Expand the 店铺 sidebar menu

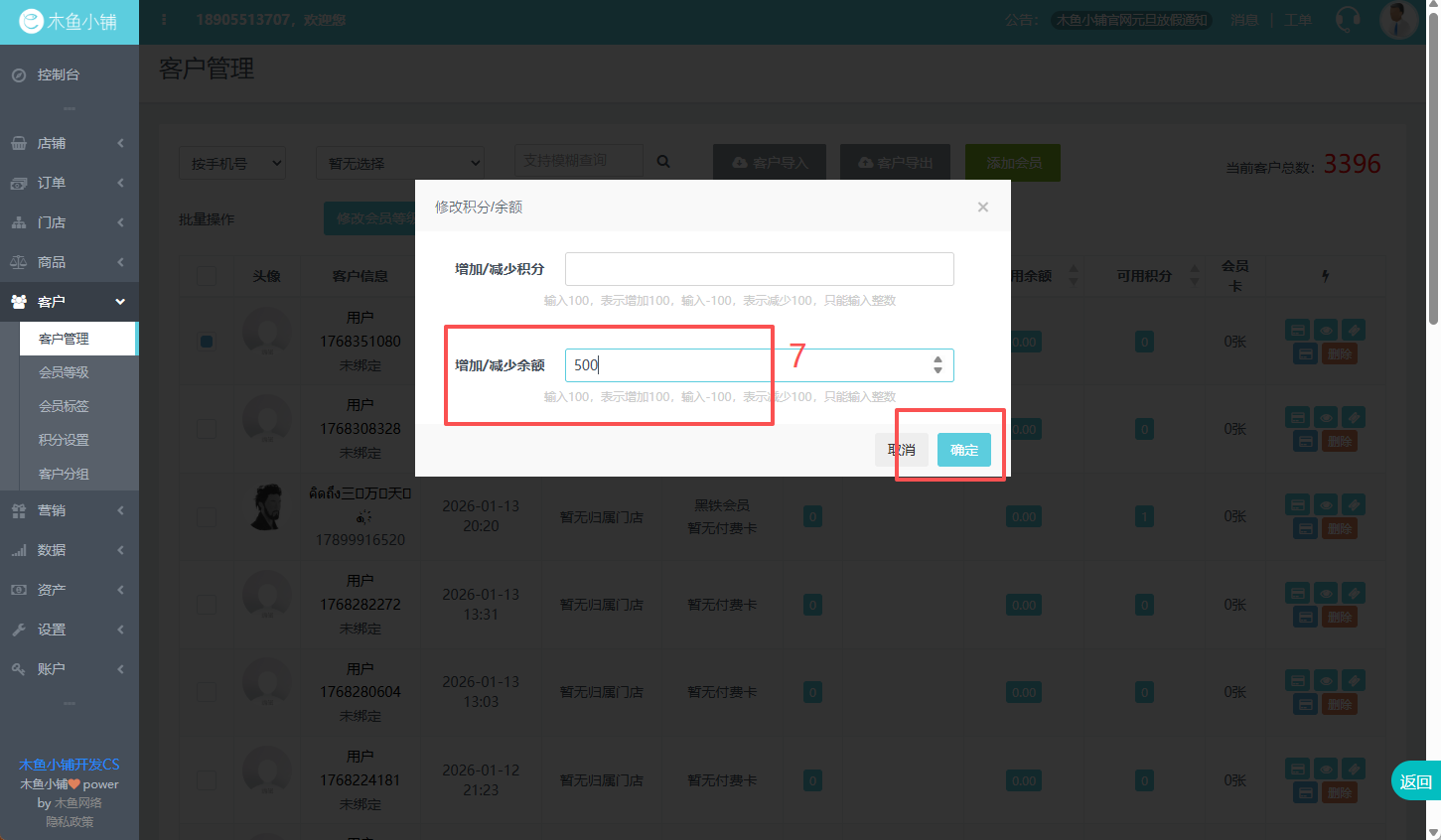[x=68, y=143]
